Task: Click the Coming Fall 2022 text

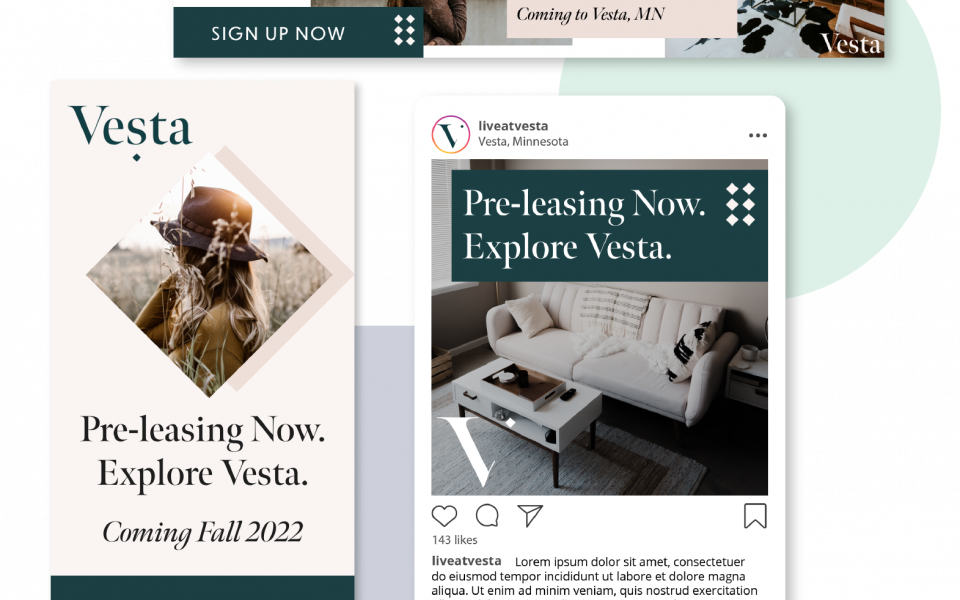Action: click(x=202, y=533)
